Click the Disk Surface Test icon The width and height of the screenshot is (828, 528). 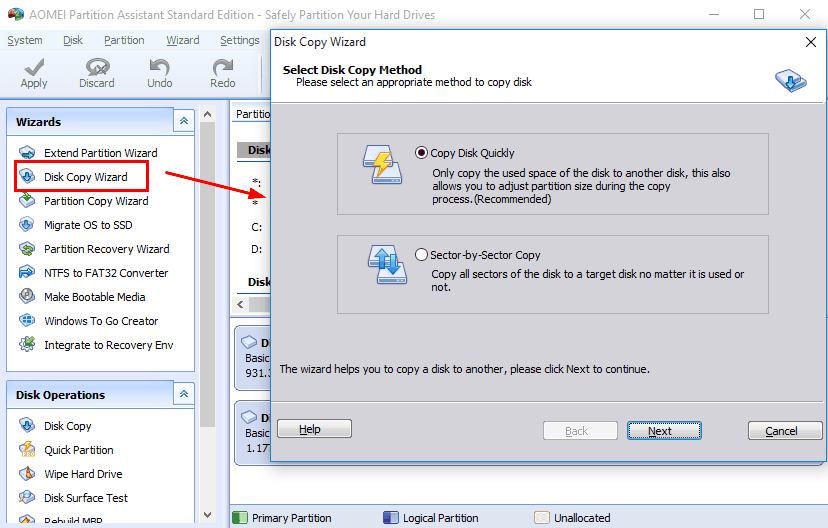click(27, 497)
